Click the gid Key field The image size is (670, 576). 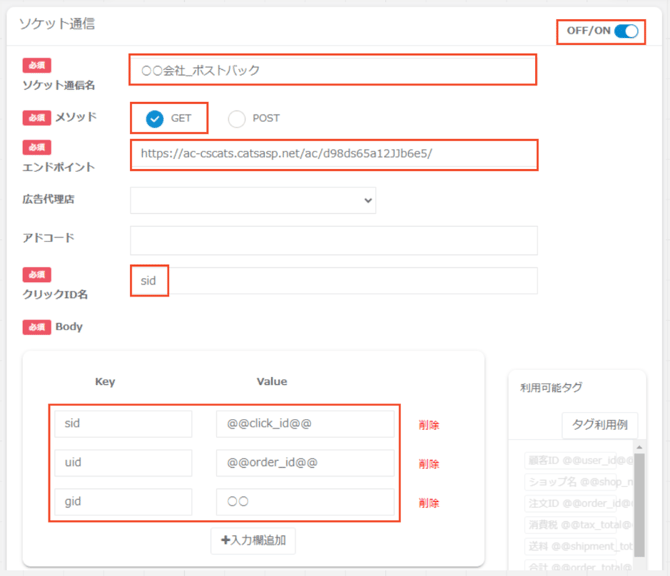coord(123,502)
